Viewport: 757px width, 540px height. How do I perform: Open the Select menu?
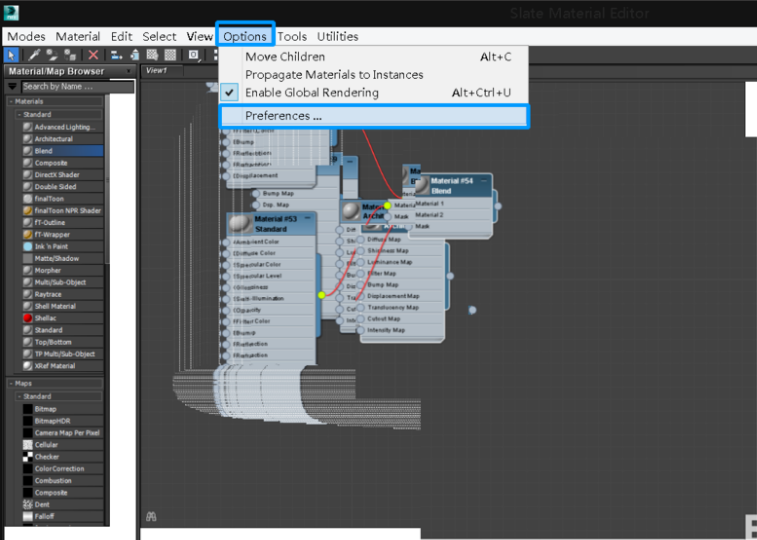(159, 37)
